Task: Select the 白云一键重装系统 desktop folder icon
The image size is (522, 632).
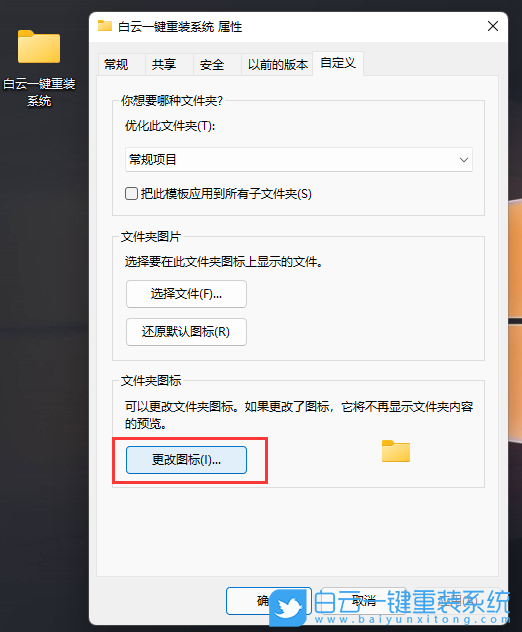Action: 39,47
